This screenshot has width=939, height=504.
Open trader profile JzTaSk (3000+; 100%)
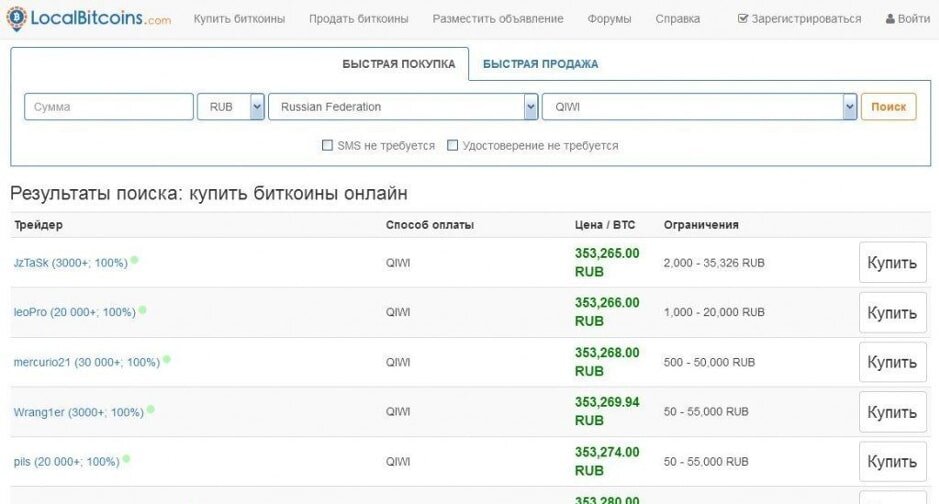(x=71, y=263)
